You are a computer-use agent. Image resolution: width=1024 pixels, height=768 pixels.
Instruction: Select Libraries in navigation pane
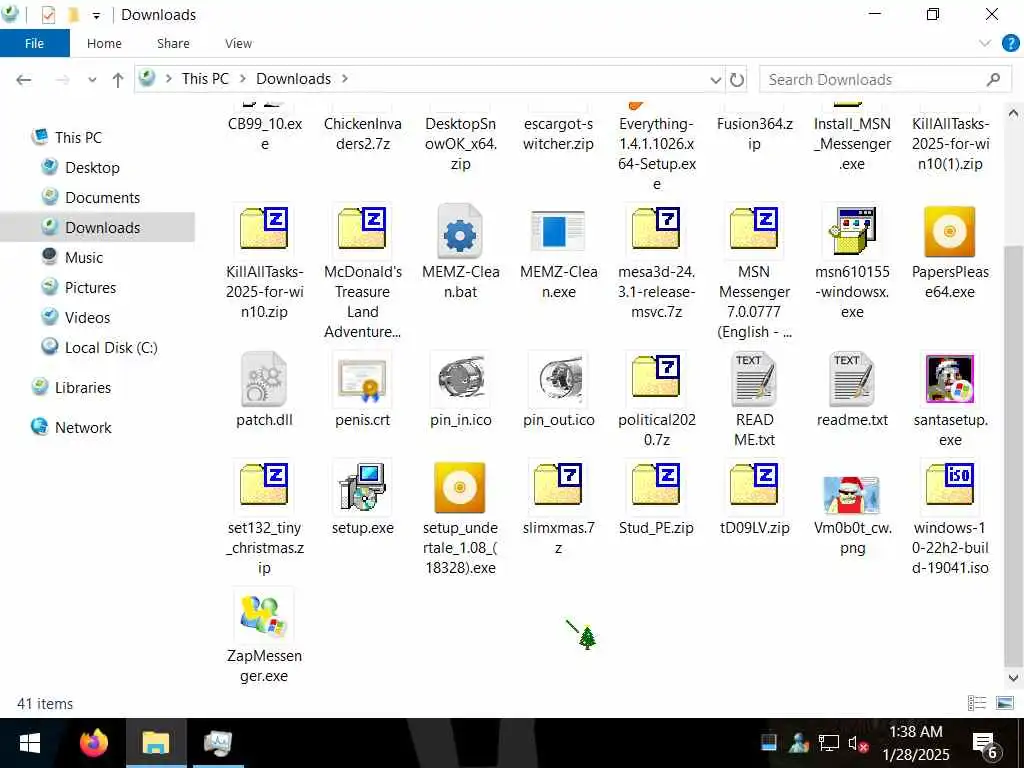point(83,387)
